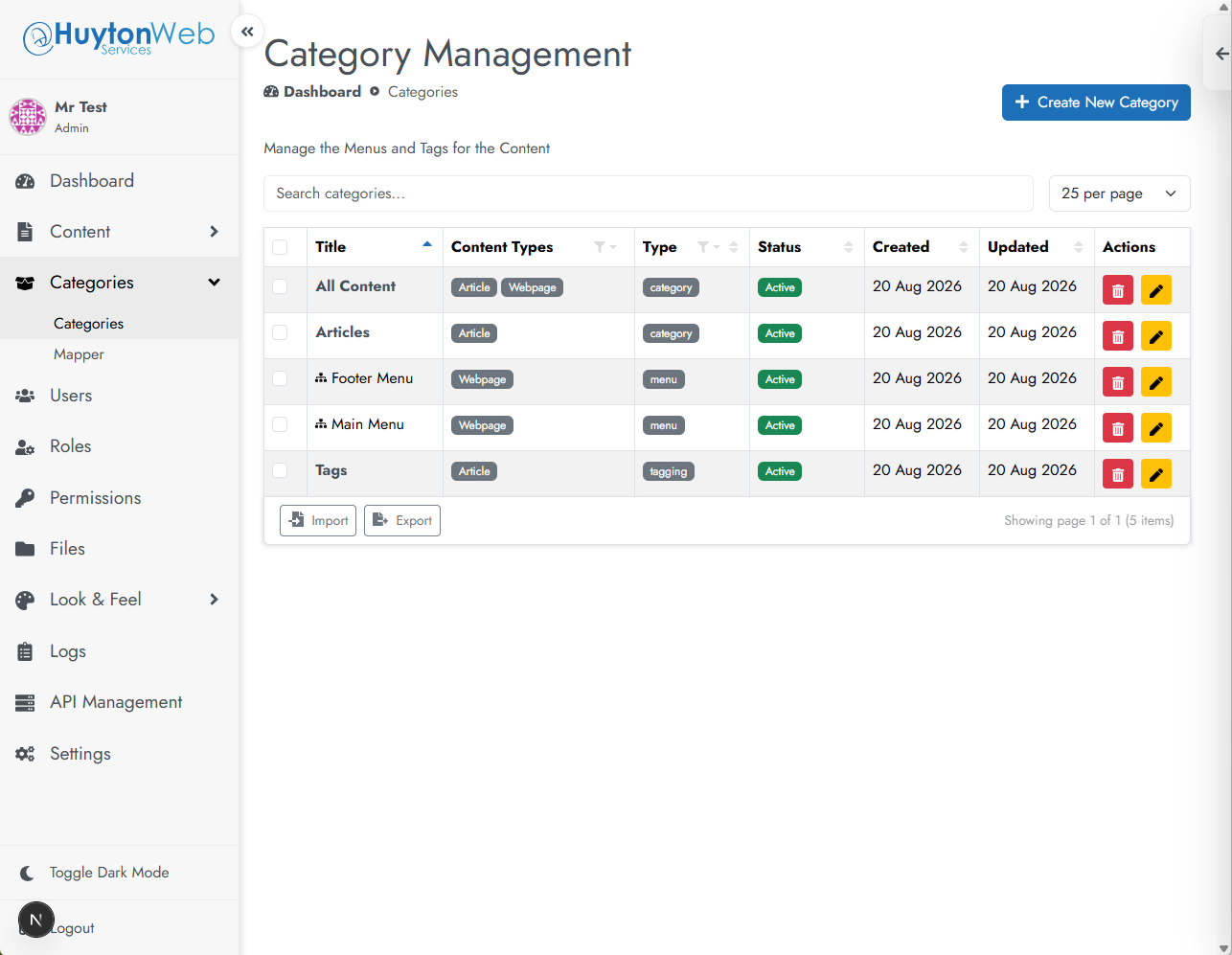The image size is (1232, 955).
Task: Focus the Search categories field
Action: (649, 193)
